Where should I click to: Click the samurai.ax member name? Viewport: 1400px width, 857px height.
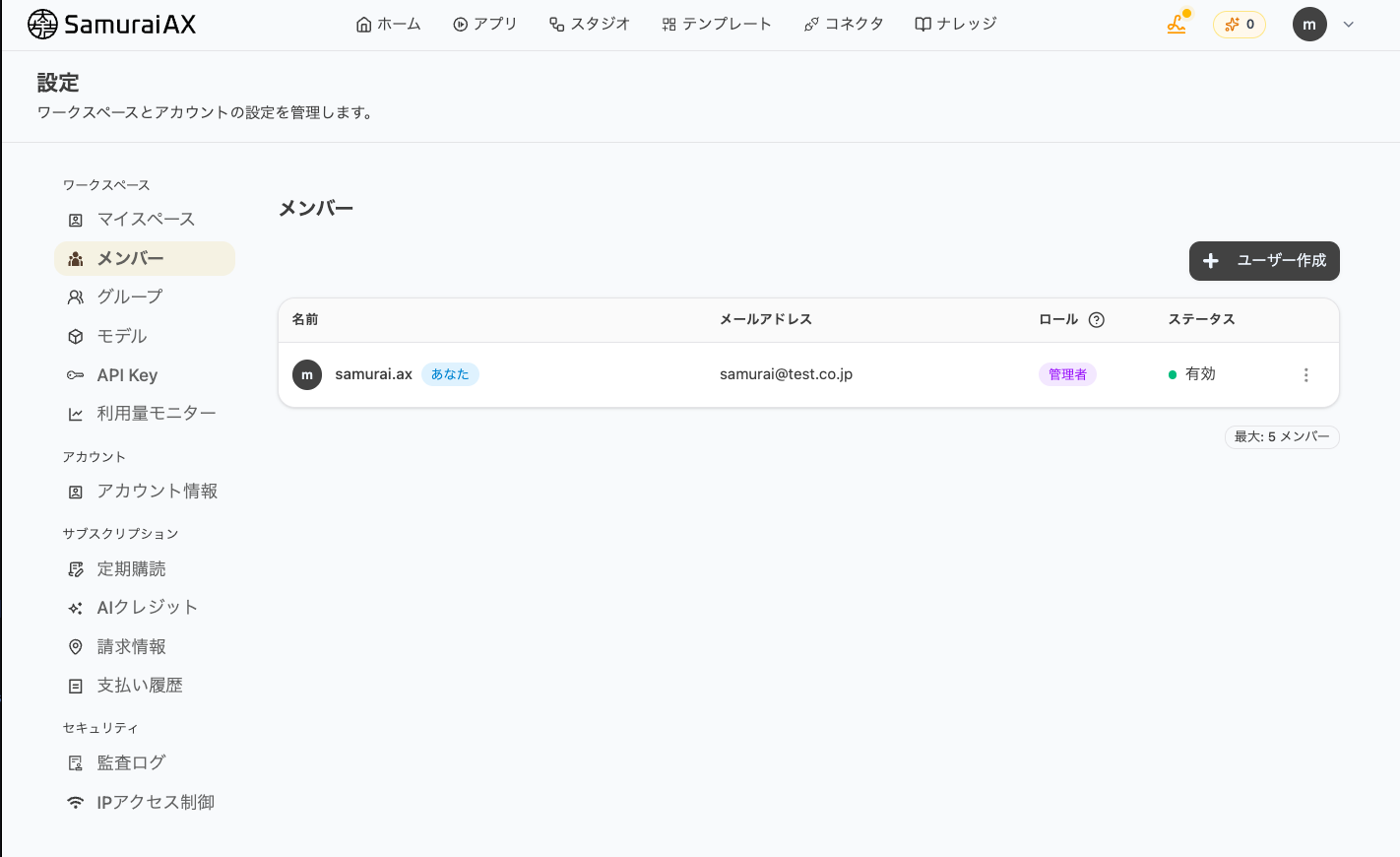tap(374, 374)
